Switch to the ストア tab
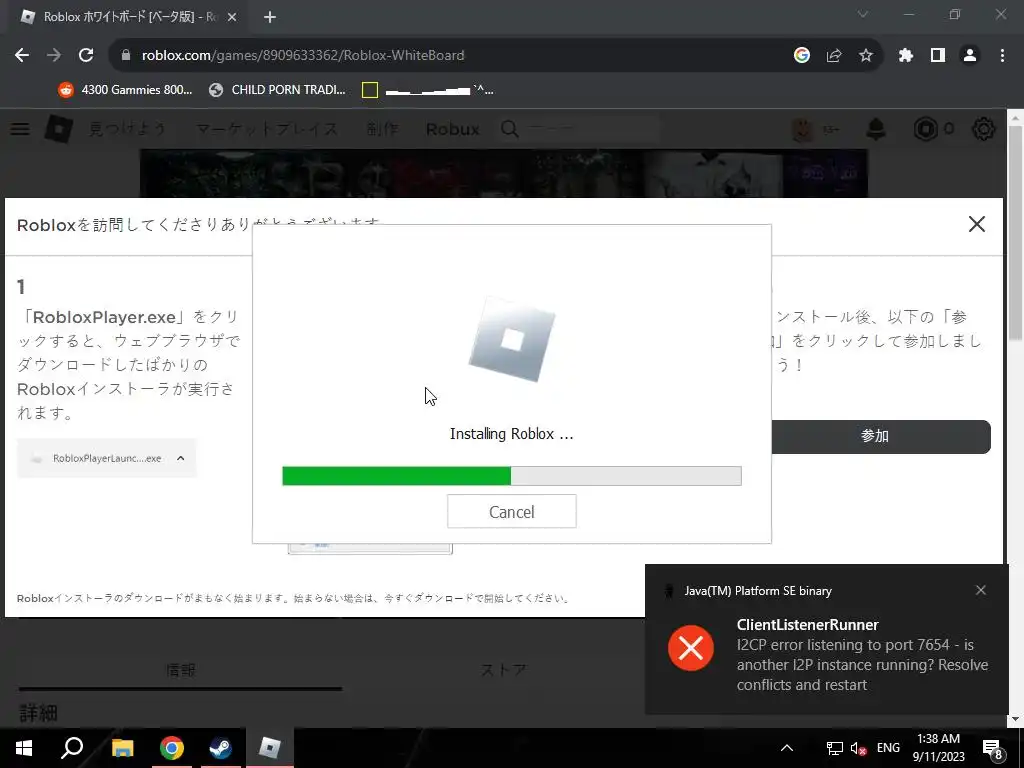 tap(504, 670)
